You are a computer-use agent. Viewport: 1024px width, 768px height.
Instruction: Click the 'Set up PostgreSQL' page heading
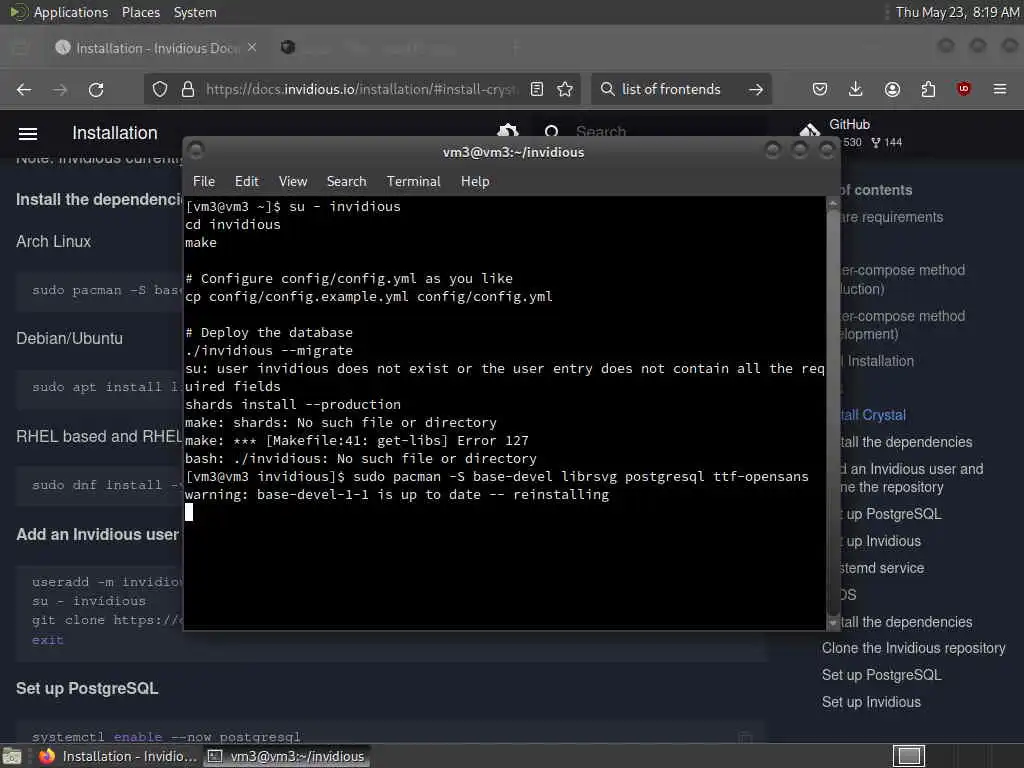[x=87, y=688]
